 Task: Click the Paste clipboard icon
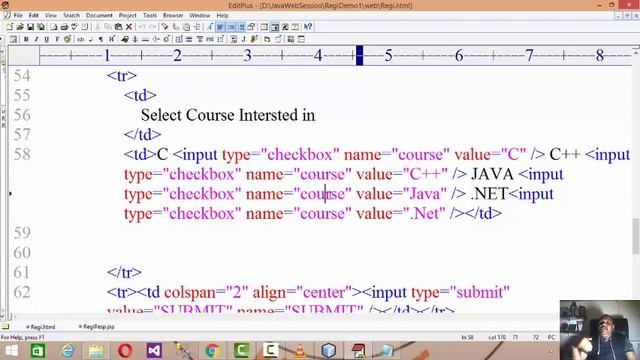[x=118, y=27]
